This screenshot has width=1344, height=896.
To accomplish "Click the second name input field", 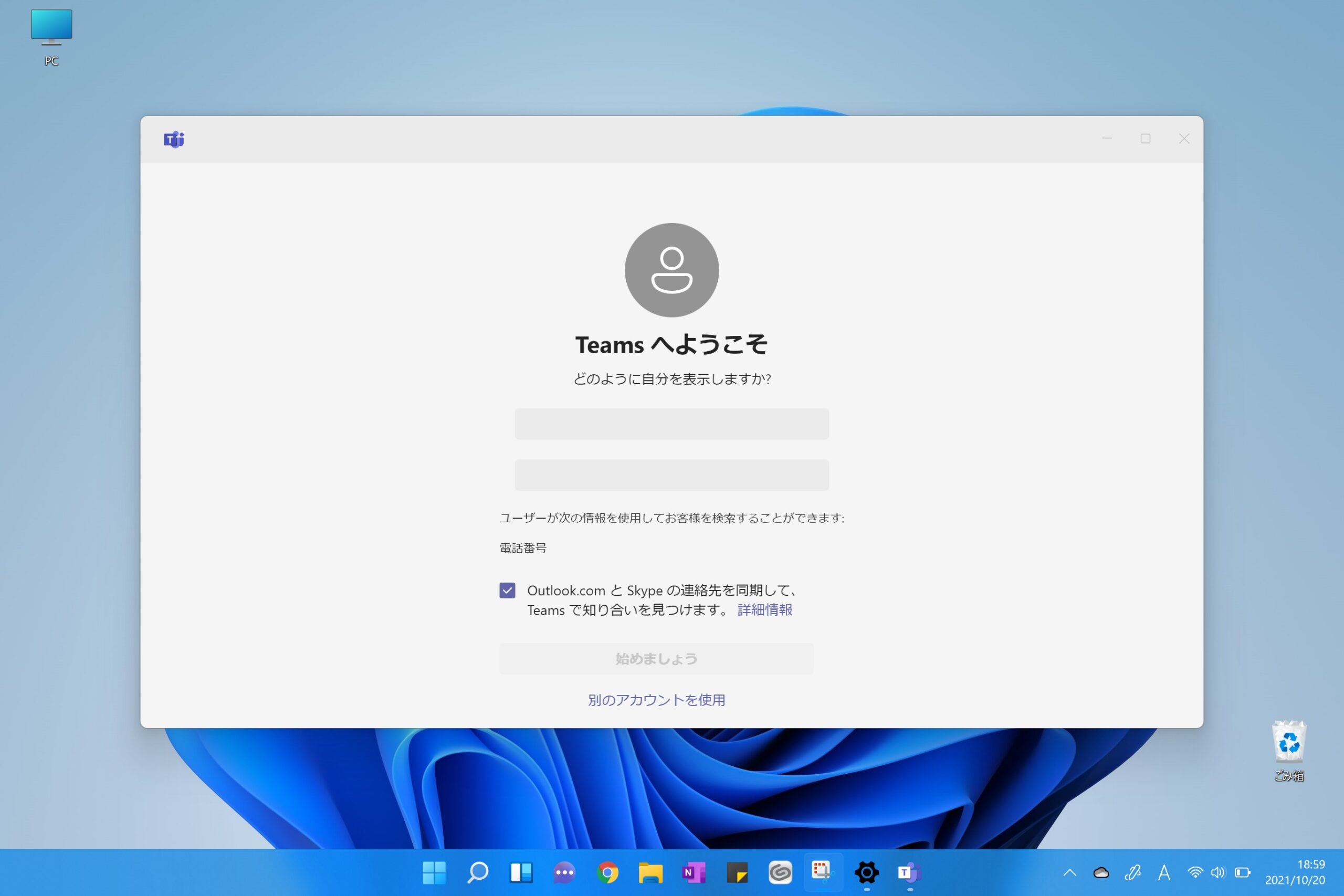I will coord(671,475).
